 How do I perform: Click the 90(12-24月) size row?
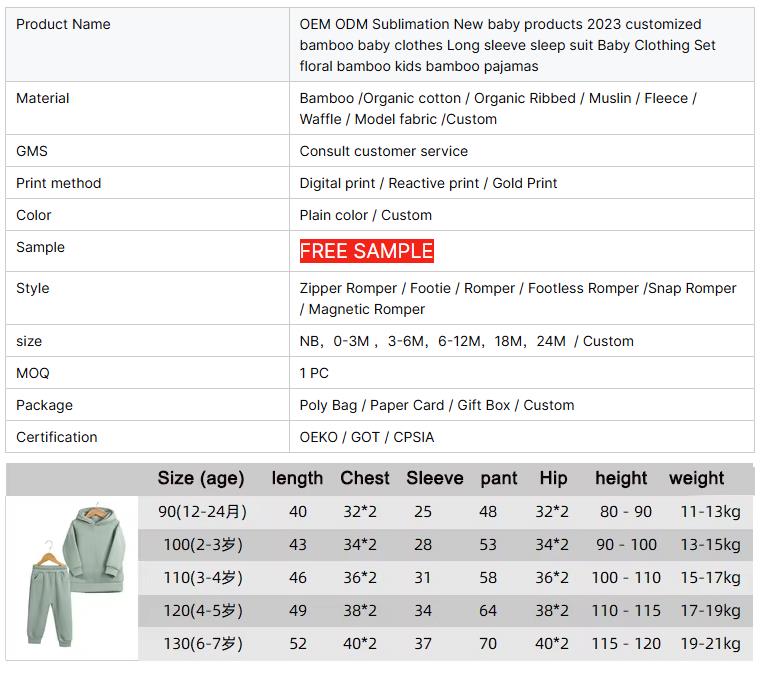click(x=202, y=511)
